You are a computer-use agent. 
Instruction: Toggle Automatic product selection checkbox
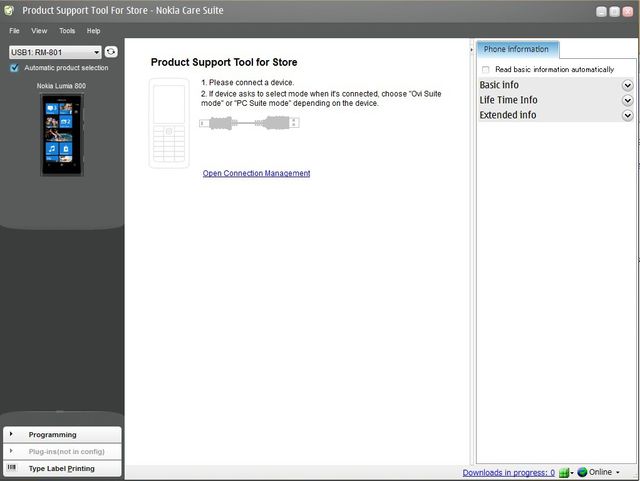(x=14, y=68)
